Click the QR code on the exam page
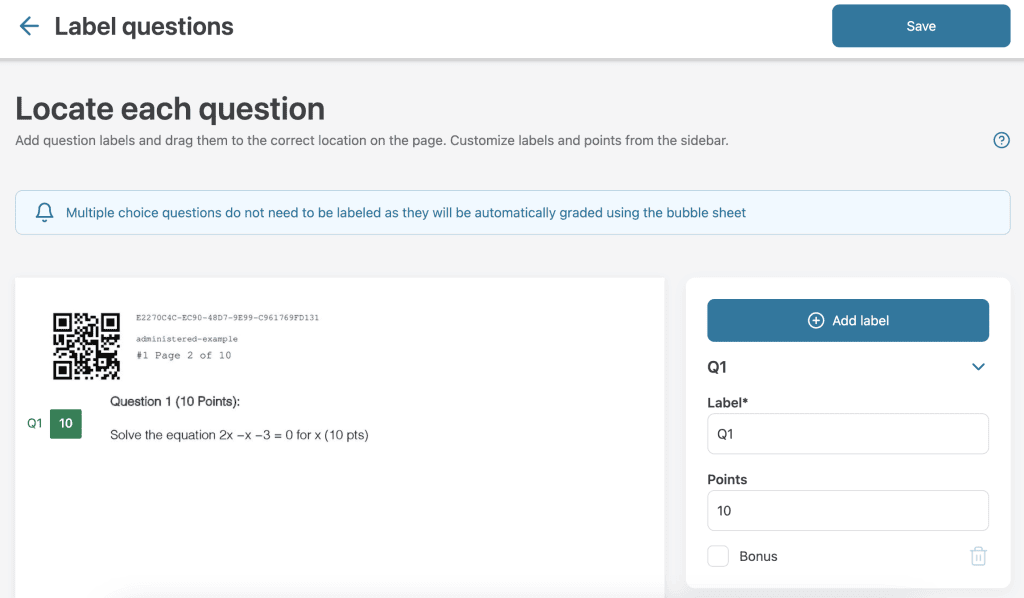 [x=86, y=346]
